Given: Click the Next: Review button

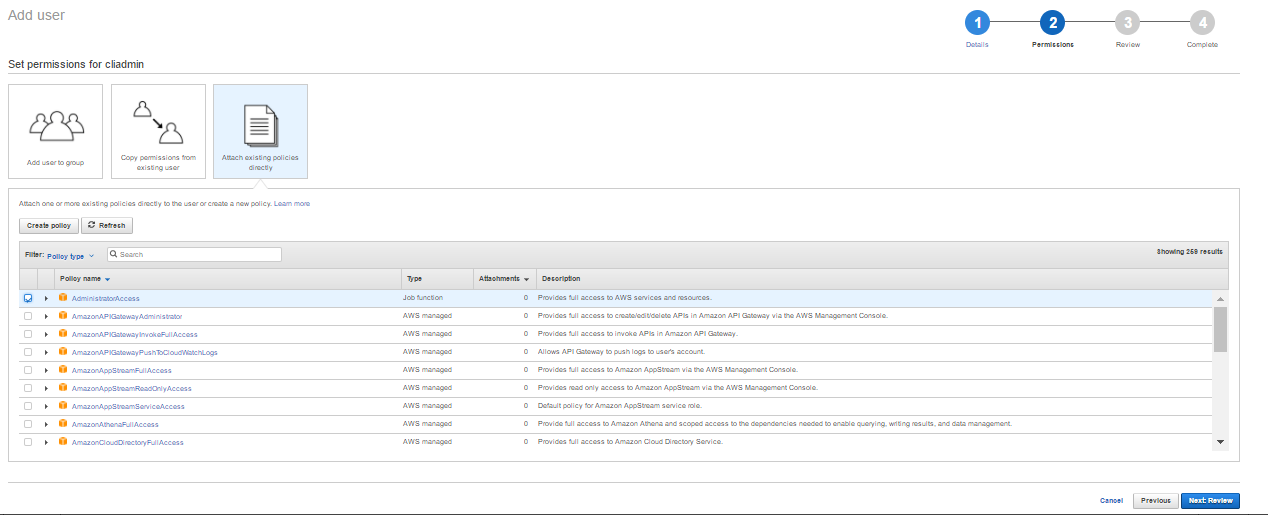Looking at the screenshot, I should (x=1210, y=500).
